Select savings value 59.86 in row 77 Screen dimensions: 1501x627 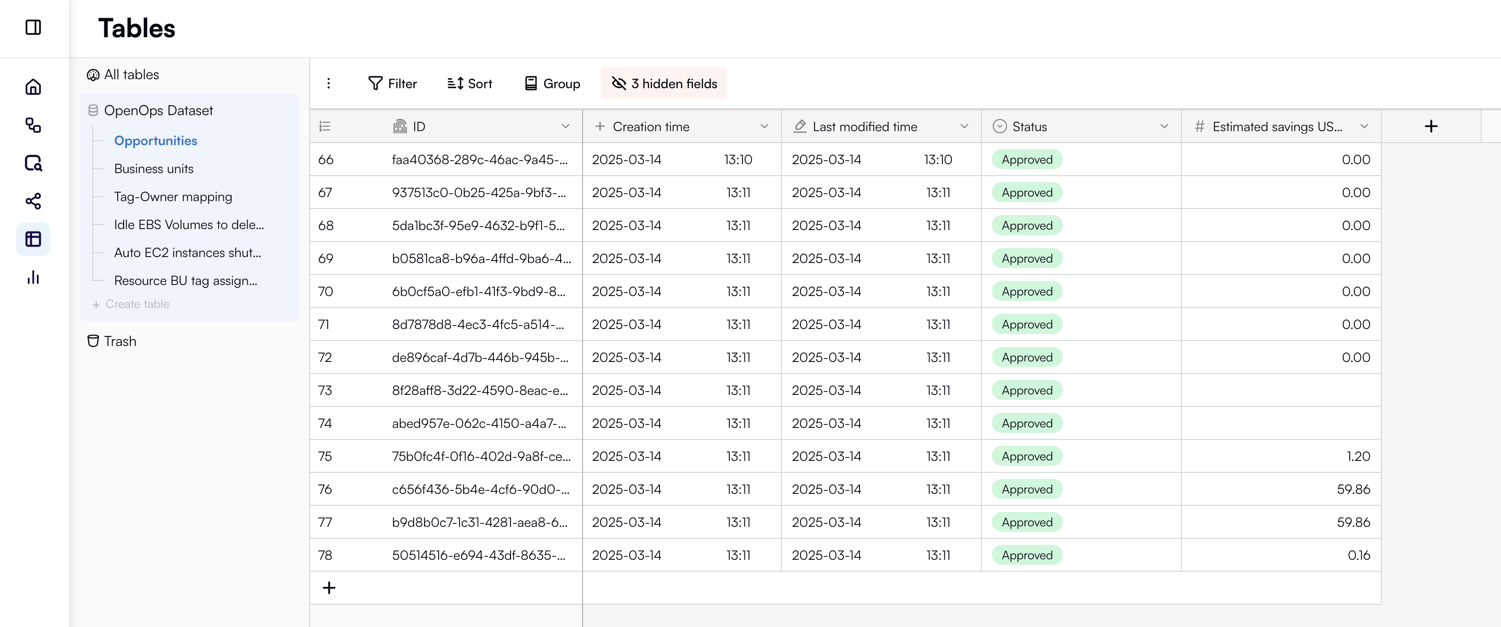coord(1353,523)
